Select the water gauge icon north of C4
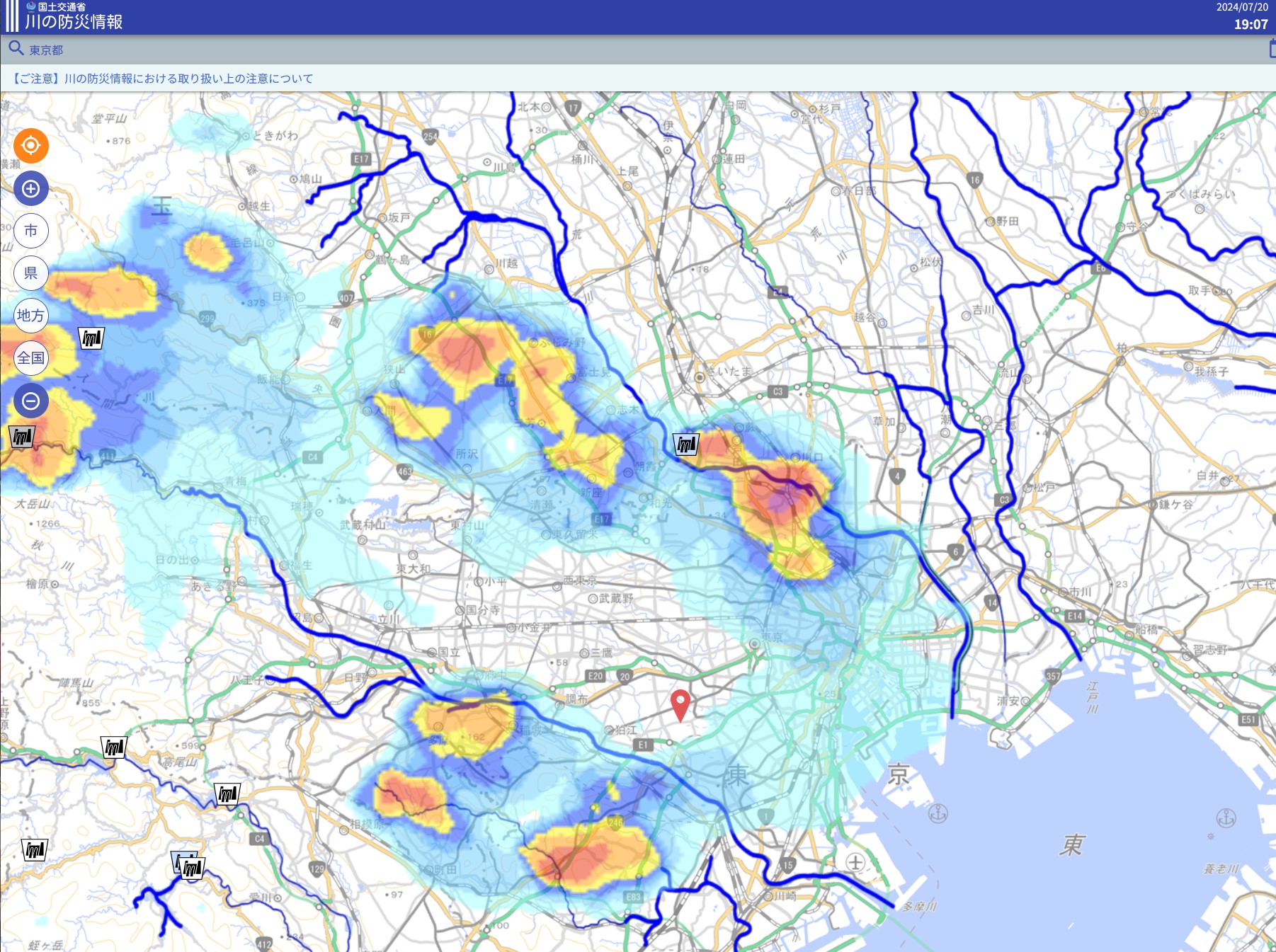The height and width of the screenshot is (952, 1276). pos(227,794)
